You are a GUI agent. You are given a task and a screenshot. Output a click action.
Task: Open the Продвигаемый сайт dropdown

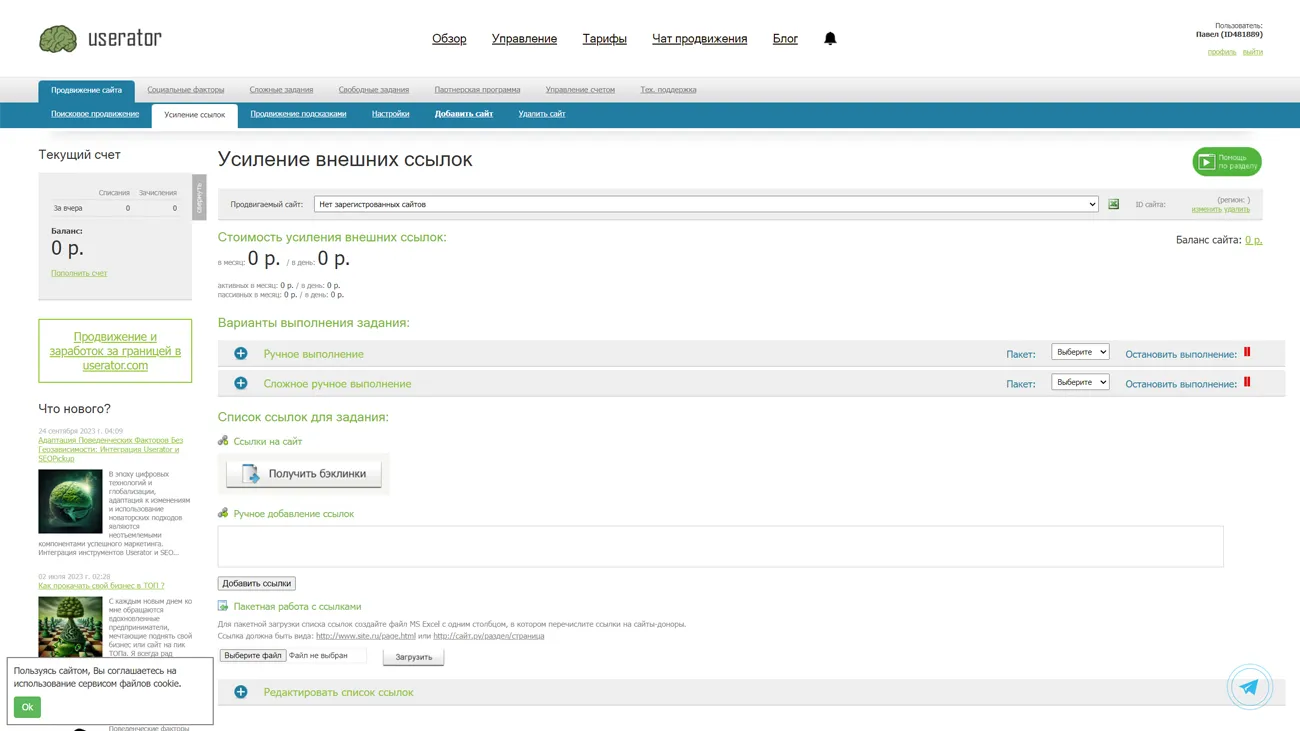coord(706,204)
